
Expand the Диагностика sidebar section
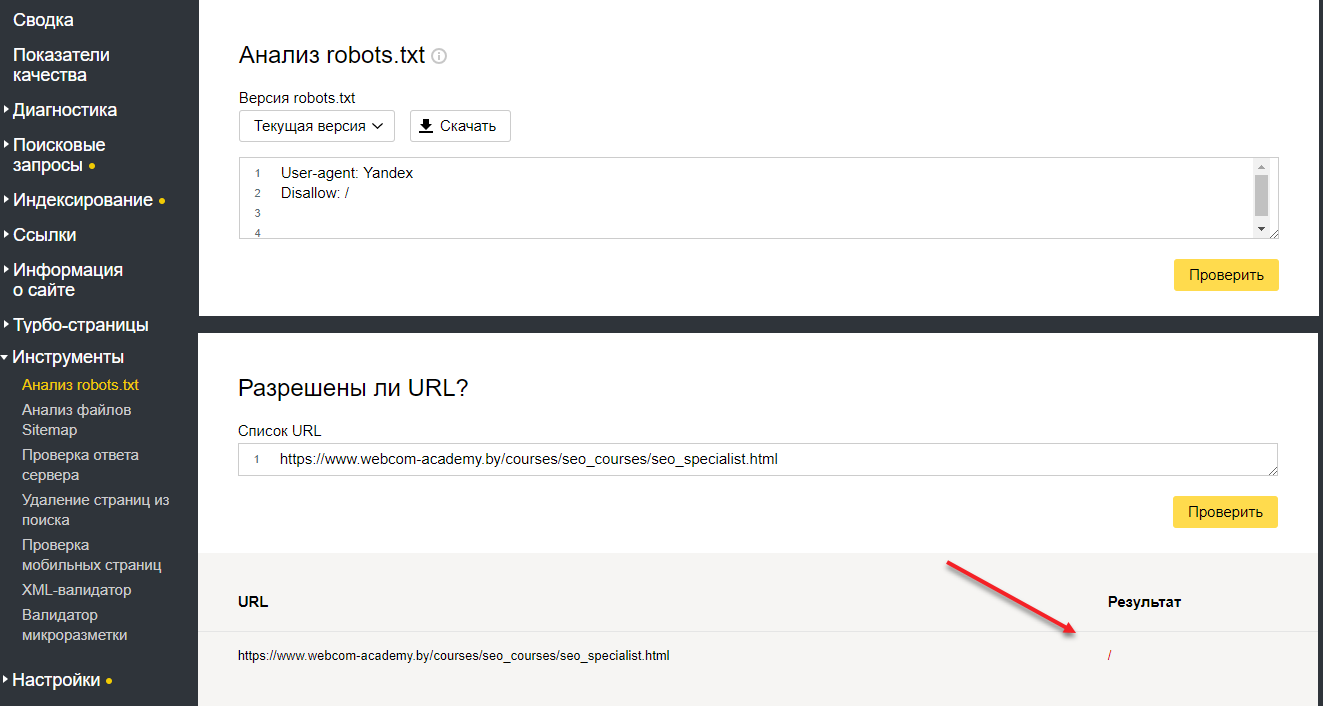click(x=65, y=110)
